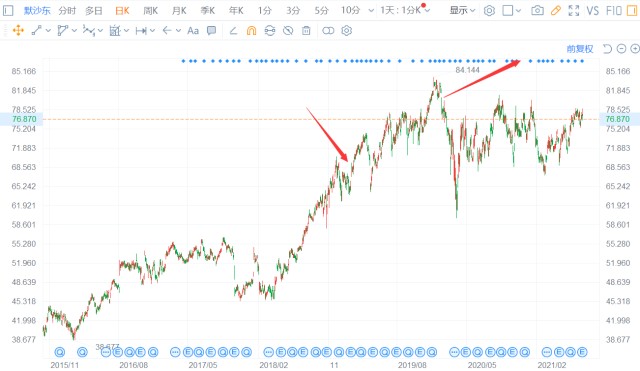
Task: Select the 3分 interval tab
Action: click(293, 11)
